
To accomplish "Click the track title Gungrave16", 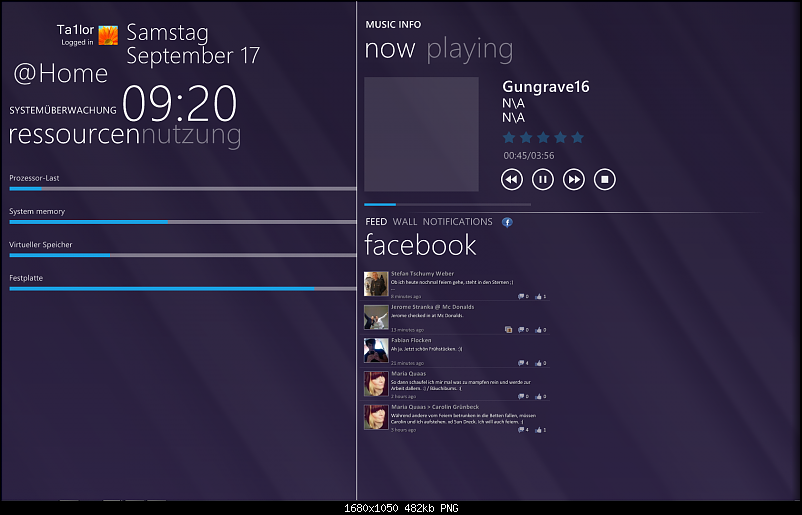I will [546, 87].
